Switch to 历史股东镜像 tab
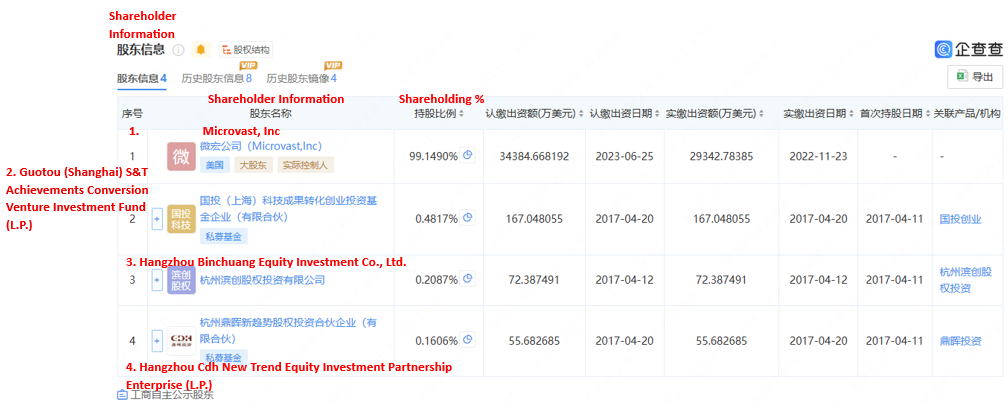Screen dimensions: 1008x411 (301, 78)
